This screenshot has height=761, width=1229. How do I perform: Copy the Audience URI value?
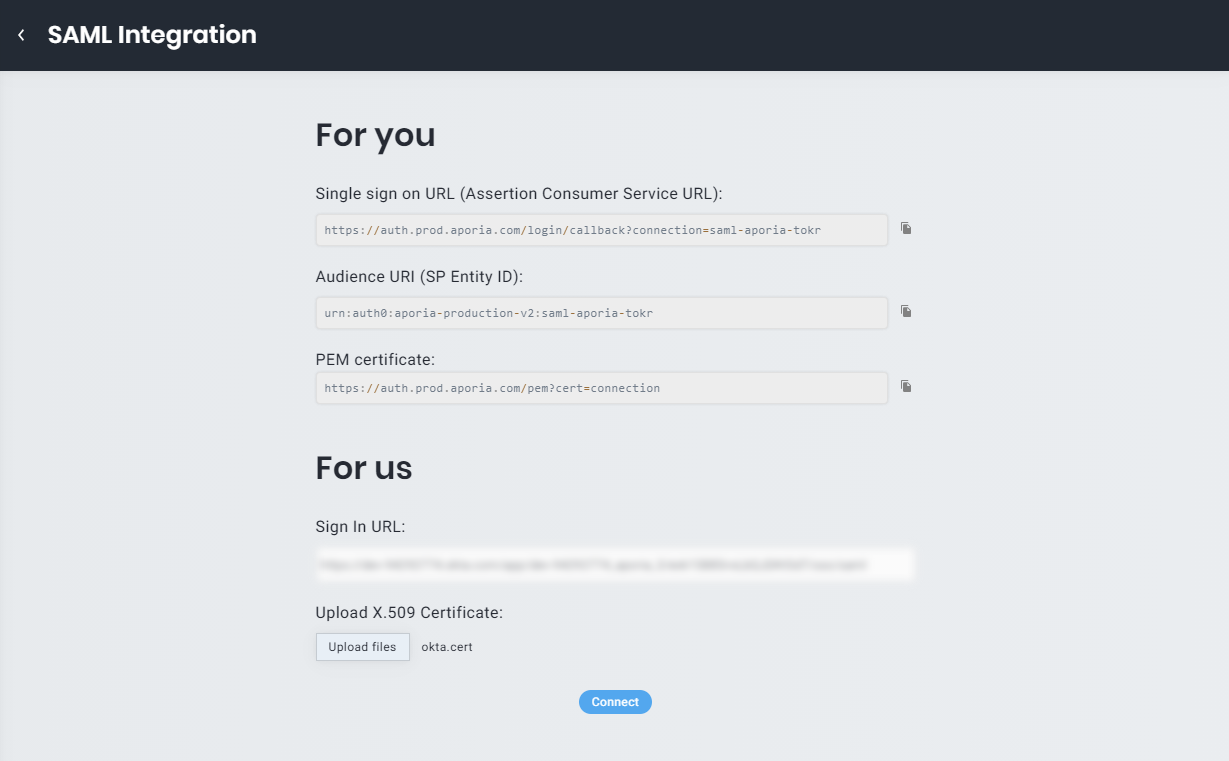tap(906, 312)
